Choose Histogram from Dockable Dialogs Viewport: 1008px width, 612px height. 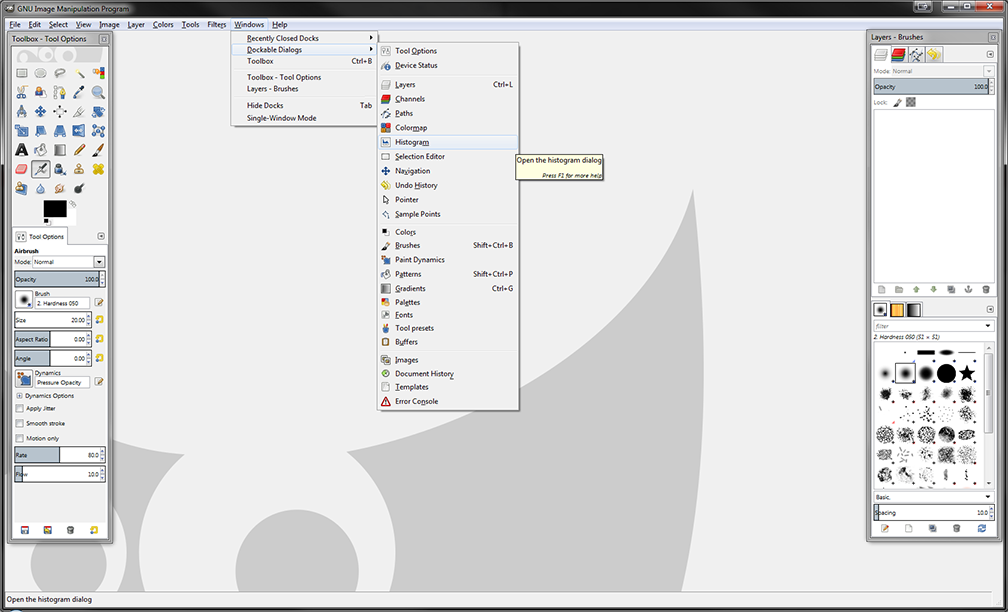(447, 142)
